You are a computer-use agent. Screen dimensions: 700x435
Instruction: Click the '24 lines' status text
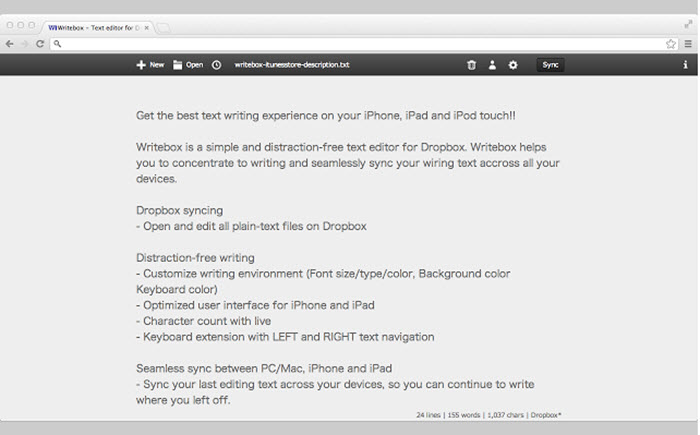(x=429, y=415)
